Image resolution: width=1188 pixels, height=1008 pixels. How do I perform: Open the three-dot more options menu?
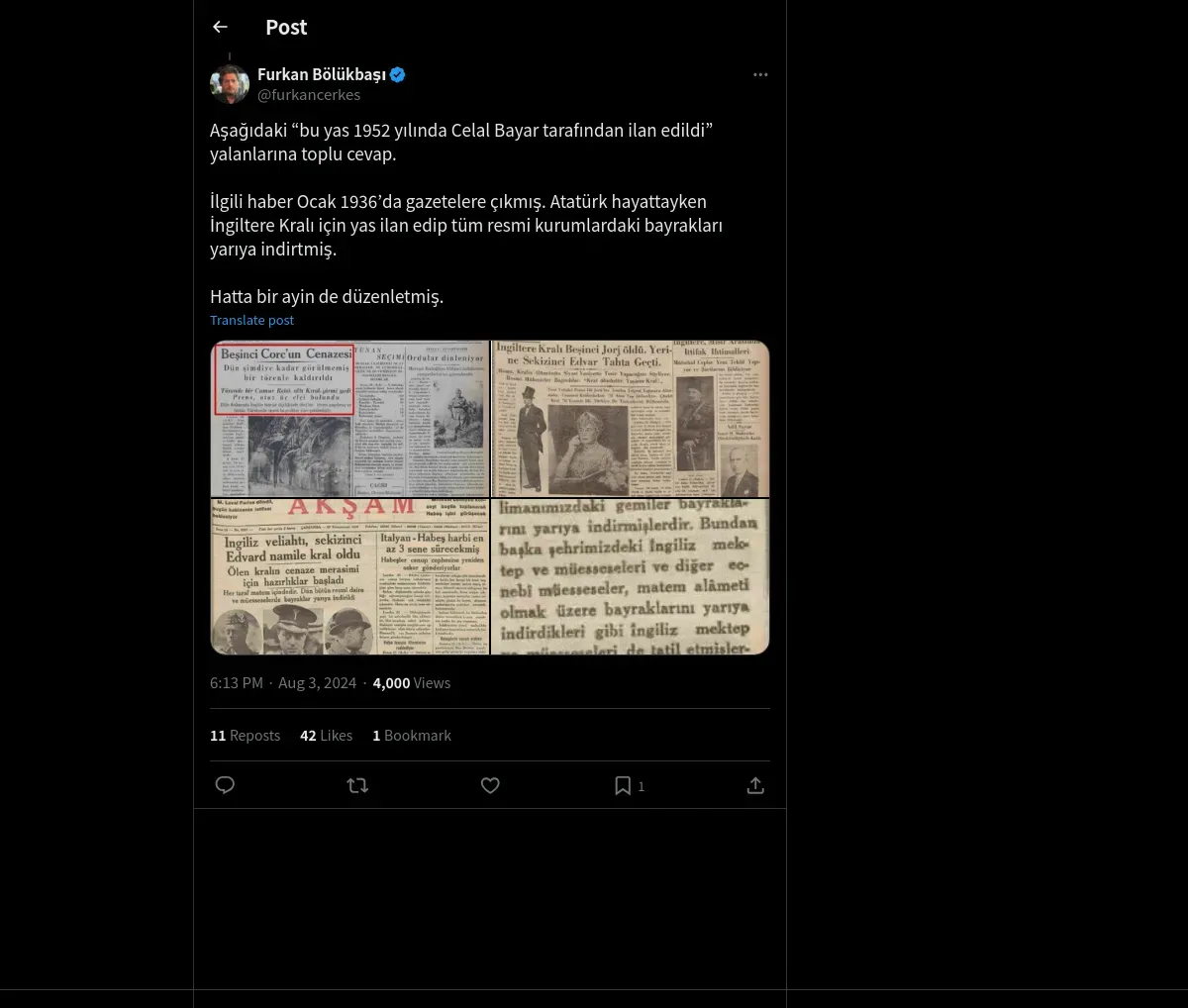[x=760, y=74]
